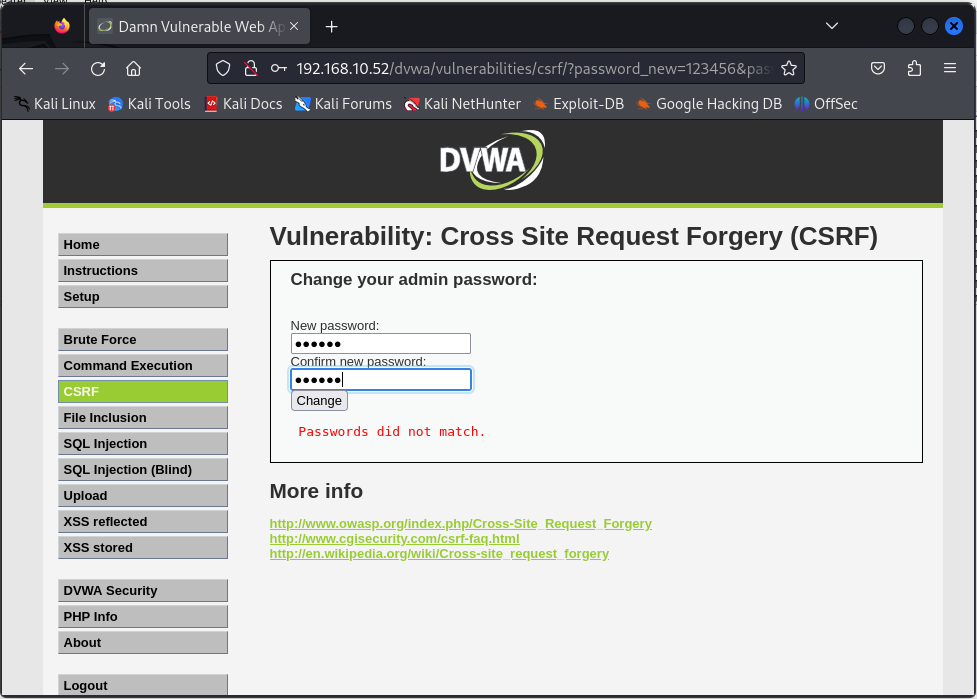This screenshot has width=977, height=699.
Task: Open the Instructions menu item
Action: pyautogui.click(x=143, y=271)
